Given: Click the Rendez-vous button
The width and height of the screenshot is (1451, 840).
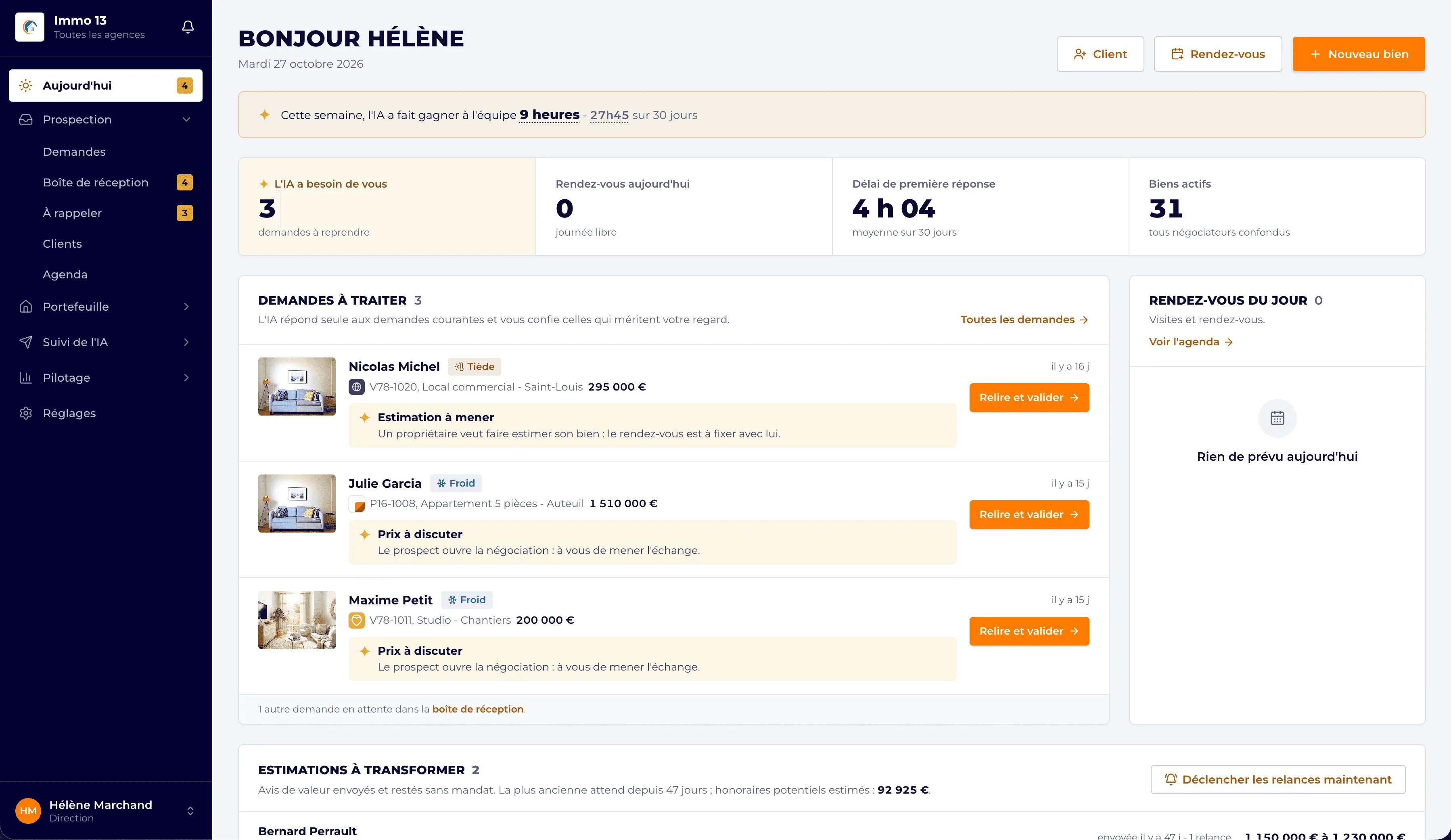Looking at the screenshot, I should (1218, 54).
